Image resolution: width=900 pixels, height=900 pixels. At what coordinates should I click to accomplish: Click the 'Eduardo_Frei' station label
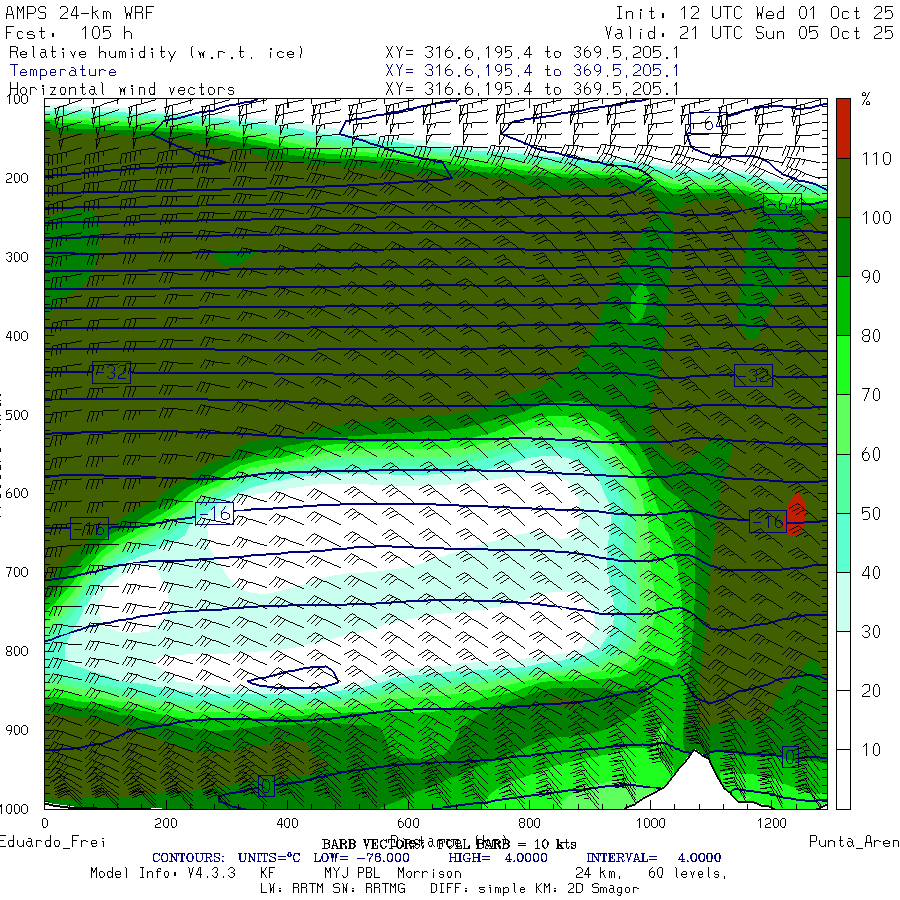pos(53,842)
